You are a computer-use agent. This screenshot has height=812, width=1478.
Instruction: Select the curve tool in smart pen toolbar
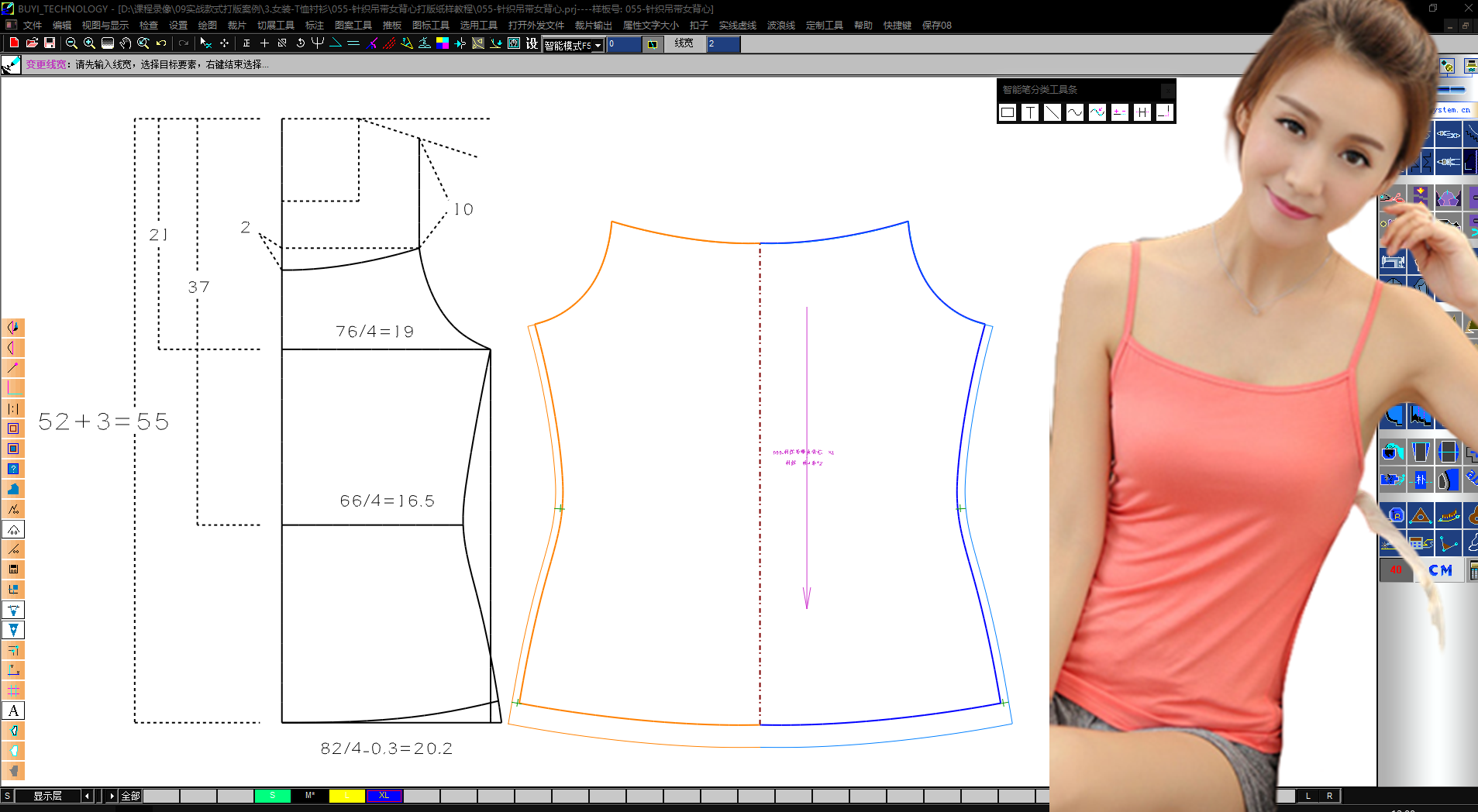(1074, 113)
